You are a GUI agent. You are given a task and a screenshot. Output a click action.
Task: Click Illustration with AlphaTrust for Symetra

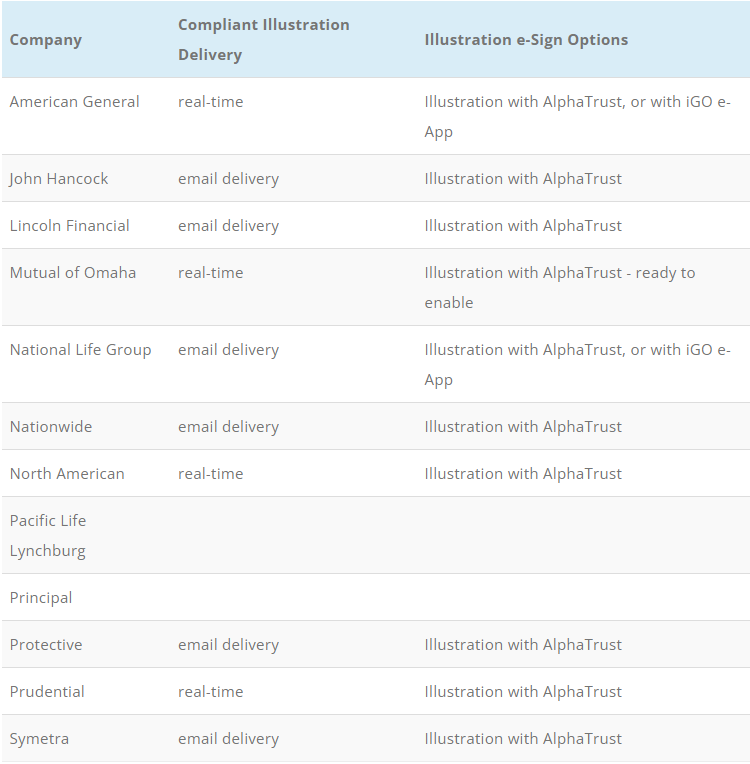[x=523, y=739]
